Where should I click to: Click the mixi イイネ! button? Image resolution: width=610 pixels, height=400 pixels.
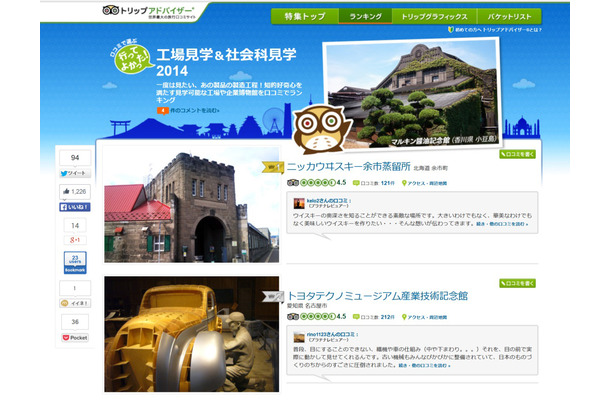click(x=75, y=303)
